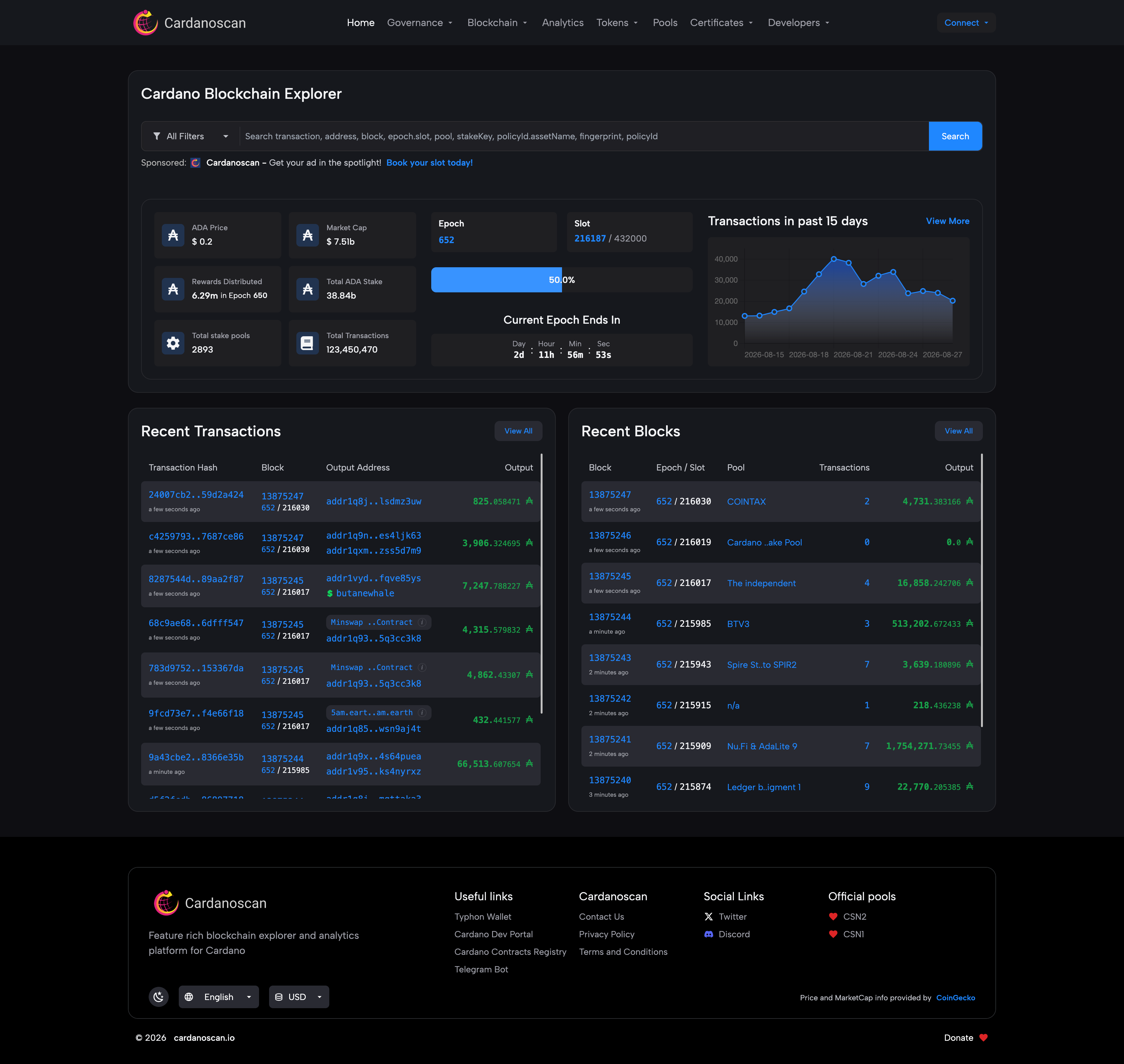Viewport: 1124px width, 1064px height.
Task: Click the globe icon in language selector
Action: tap(189, 997)
